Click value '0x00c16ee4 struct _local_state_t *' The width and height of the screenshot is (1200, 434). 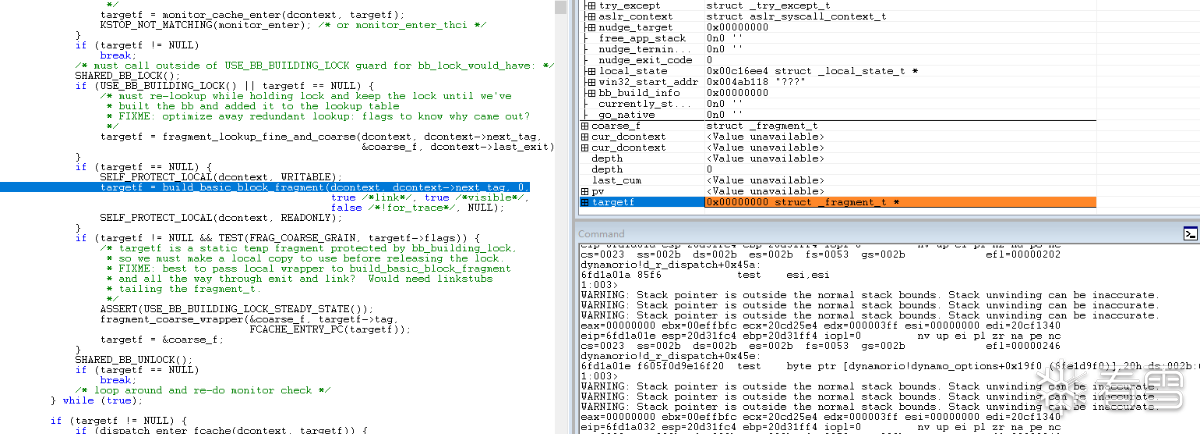pos(812,71)
